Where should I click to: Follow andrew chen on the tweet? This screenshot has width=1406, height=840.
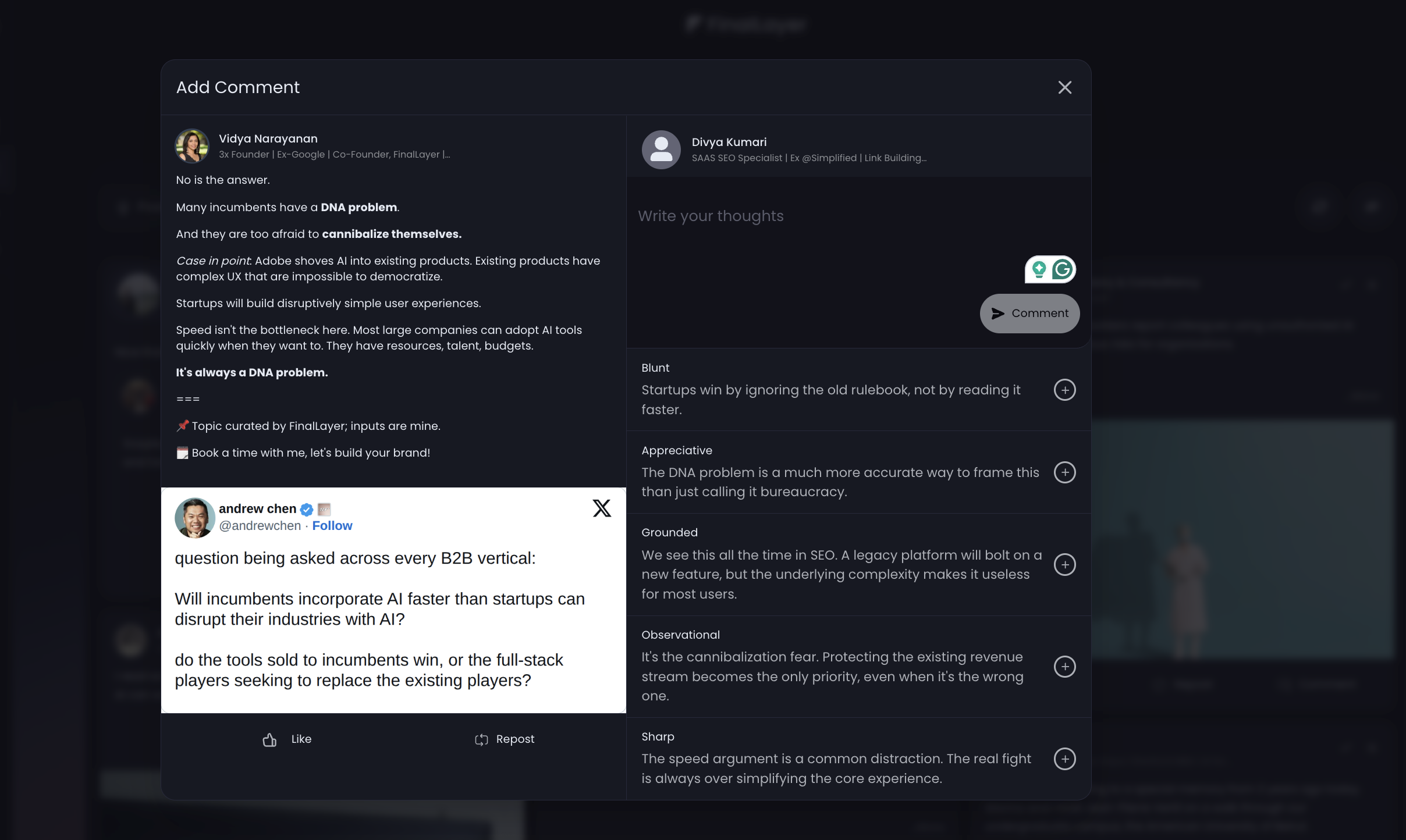pyautogui.click(x=332, y=526)
